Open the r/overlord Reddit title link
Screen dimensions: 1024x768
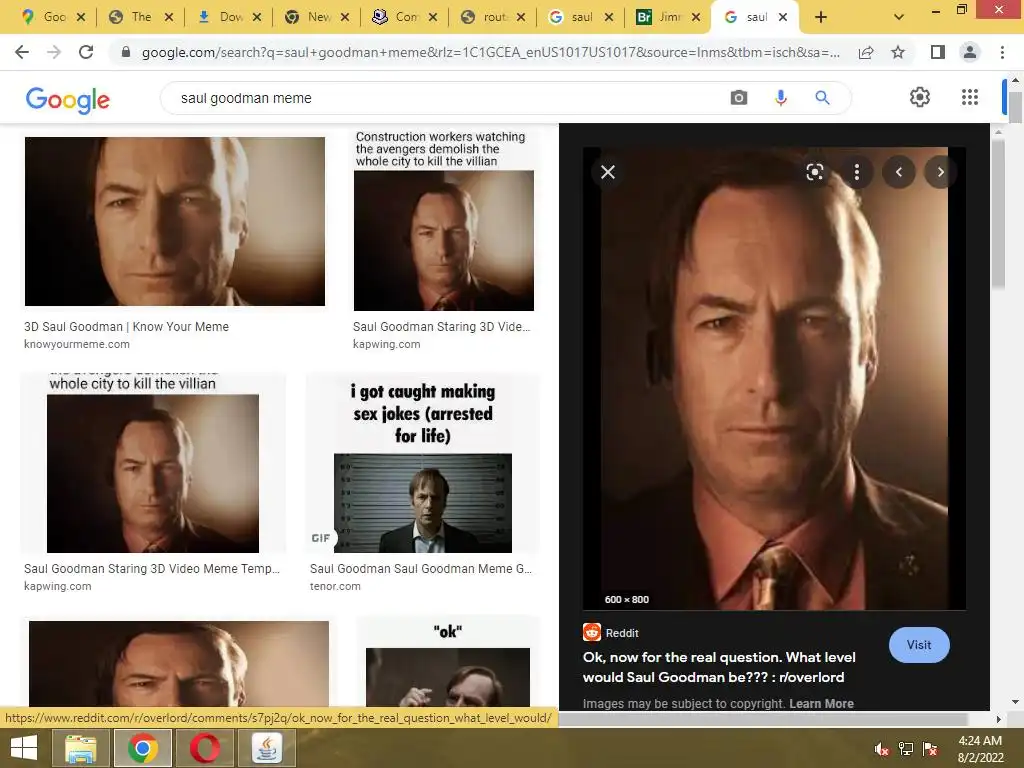[719, 667]
